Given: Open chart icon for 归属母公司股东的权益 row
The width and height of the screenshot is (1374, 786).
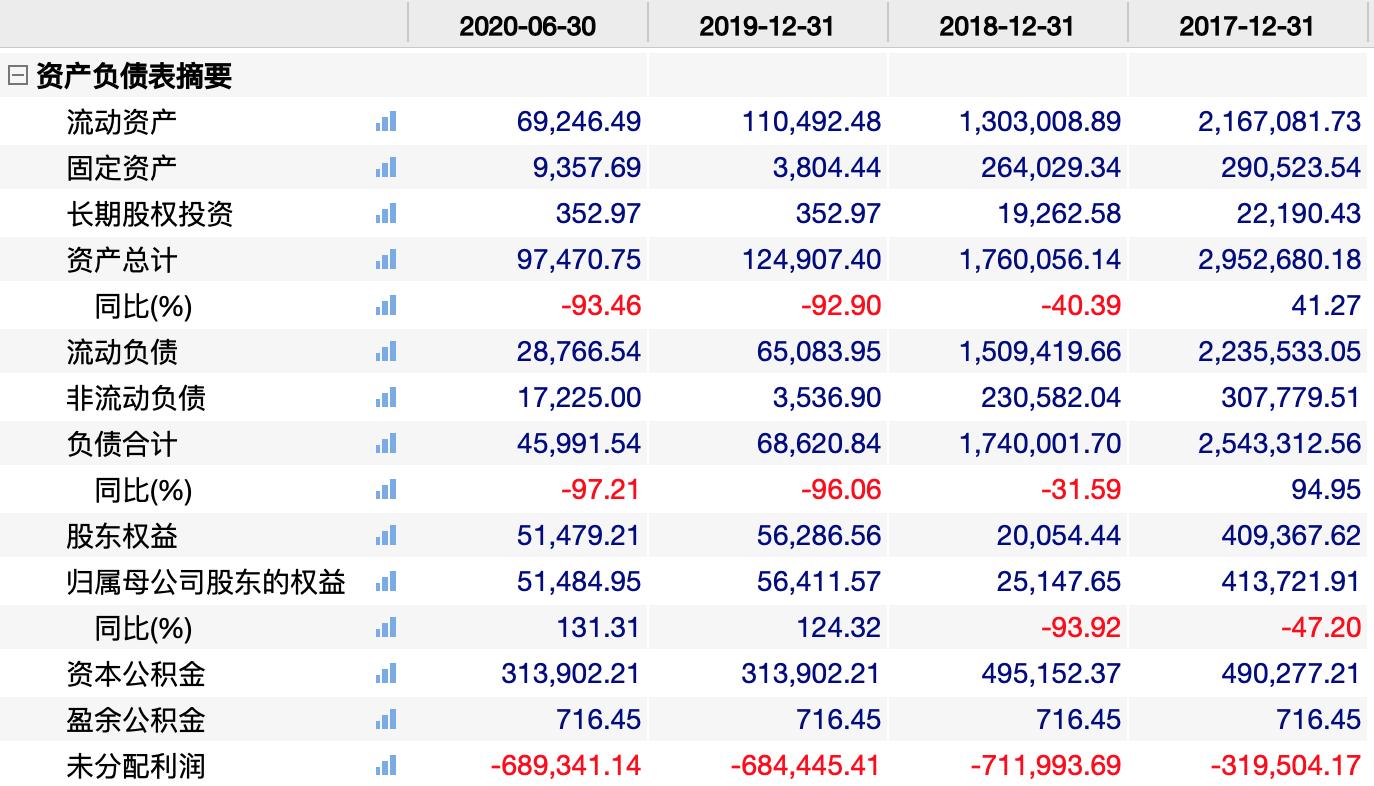Looking at the screenshot, I should (x=386, y=582).
